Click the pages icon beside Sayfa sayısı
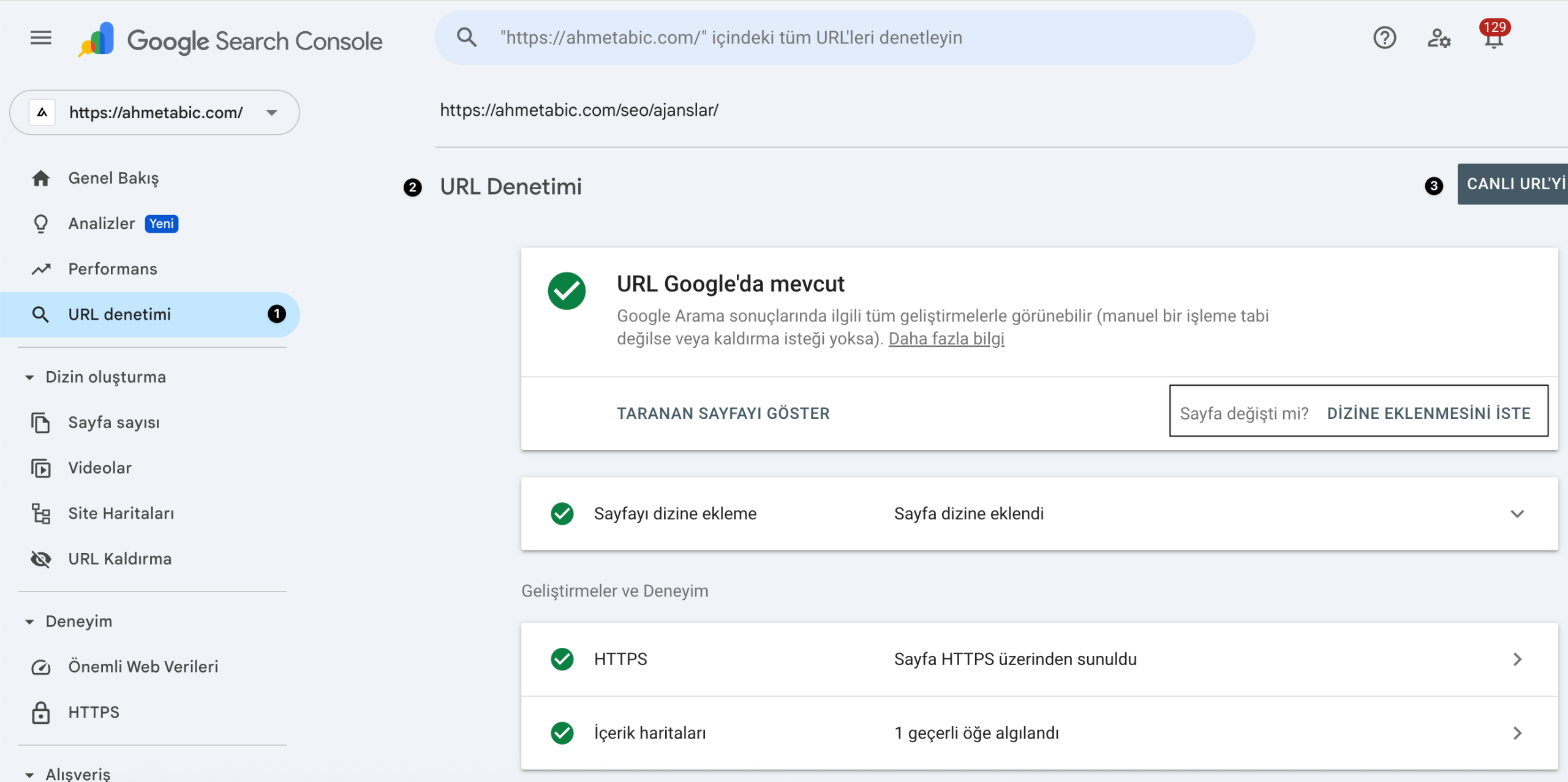The height and width of the screenshot is (782, 1568). click(41, 423)
